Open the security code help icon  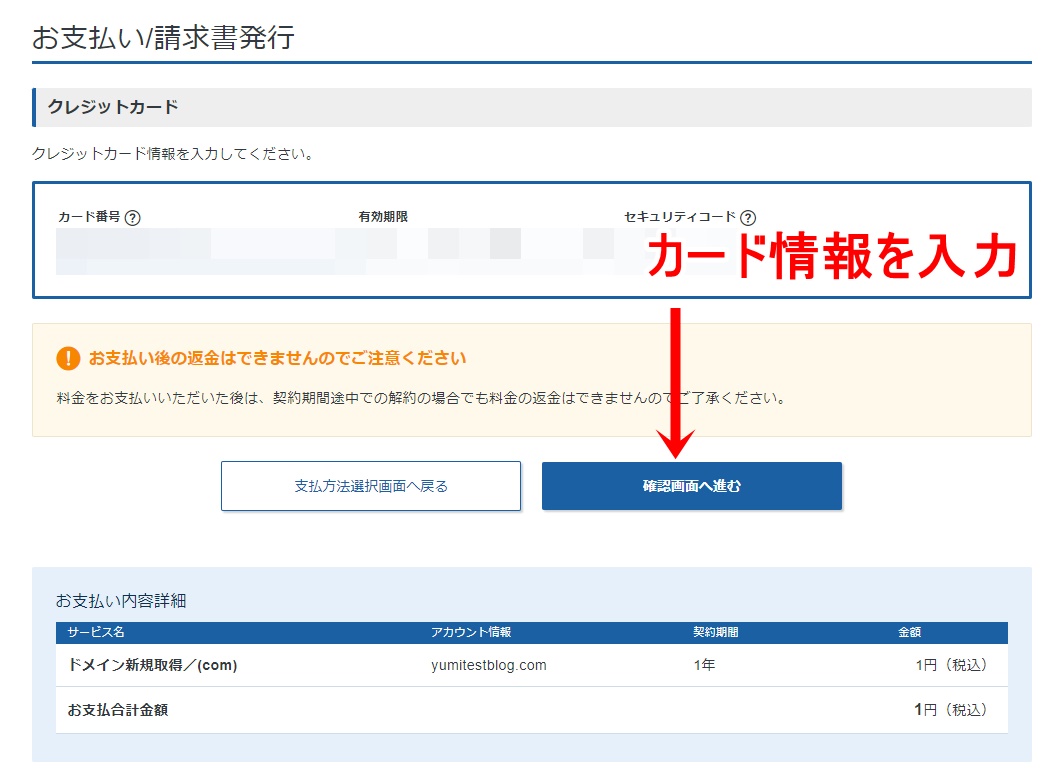click(748, 218)
